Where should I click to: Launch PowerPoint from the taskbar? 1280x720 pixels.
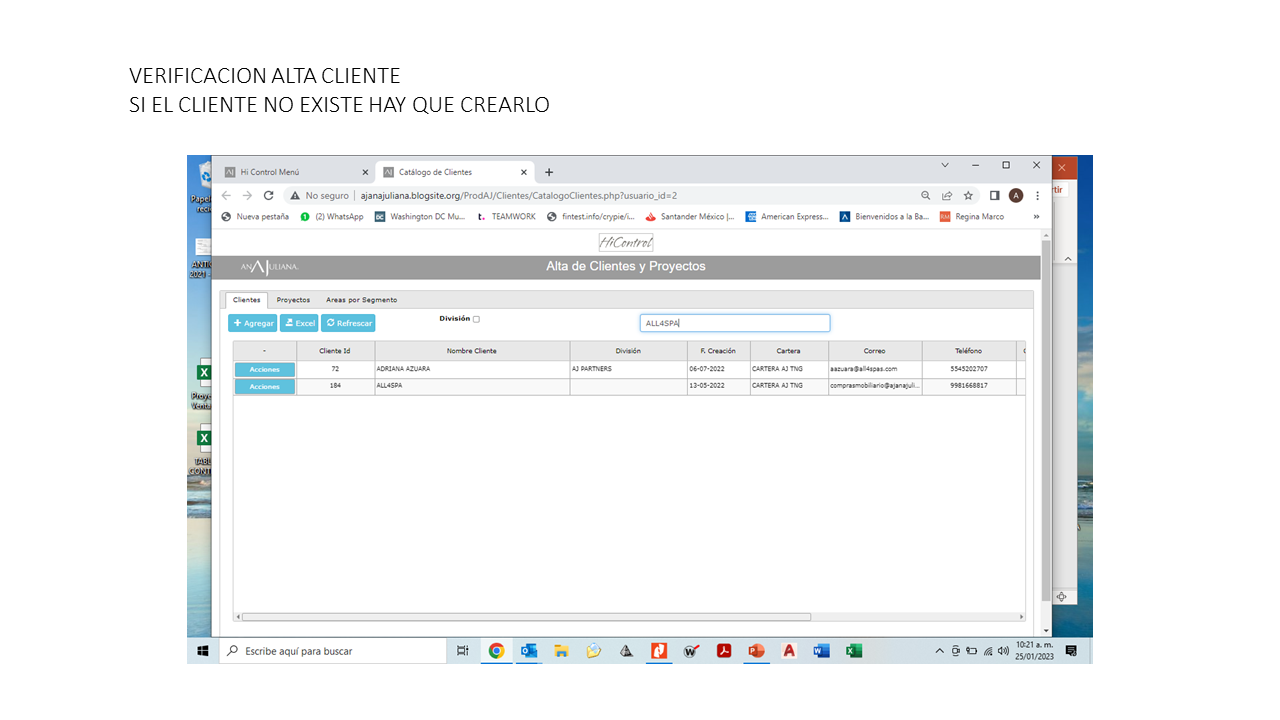click(x=756, y=651)
